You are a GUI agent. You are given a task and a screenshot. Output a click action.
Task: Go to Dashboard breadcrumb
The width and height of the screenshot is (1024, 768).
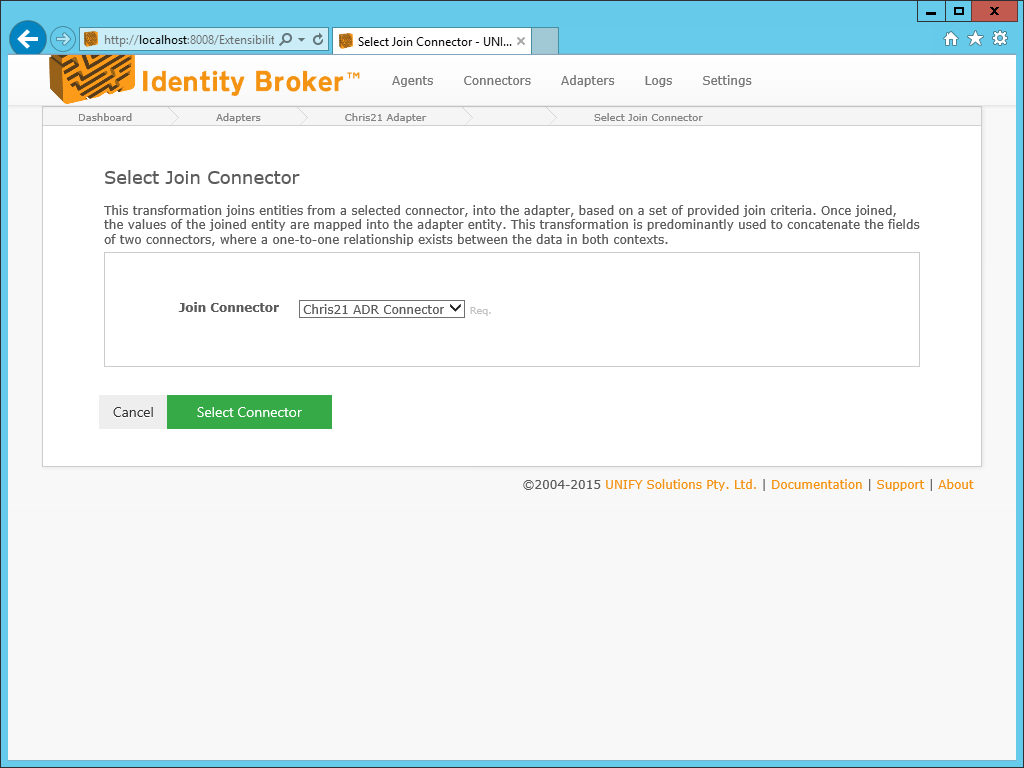(104, 118)
